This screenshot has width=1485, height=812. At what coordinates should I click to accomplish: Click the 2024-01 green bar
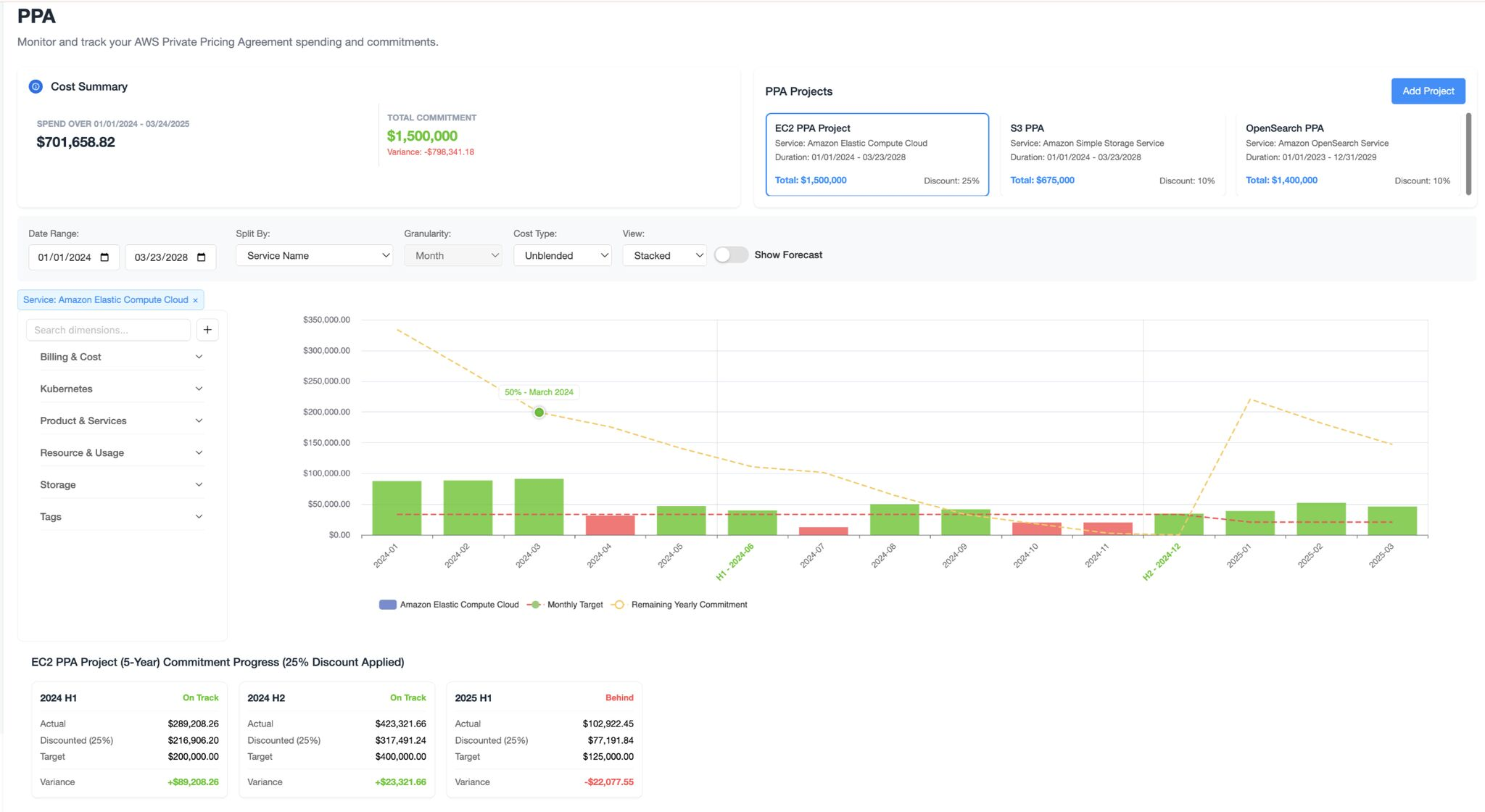coord(397,508)
